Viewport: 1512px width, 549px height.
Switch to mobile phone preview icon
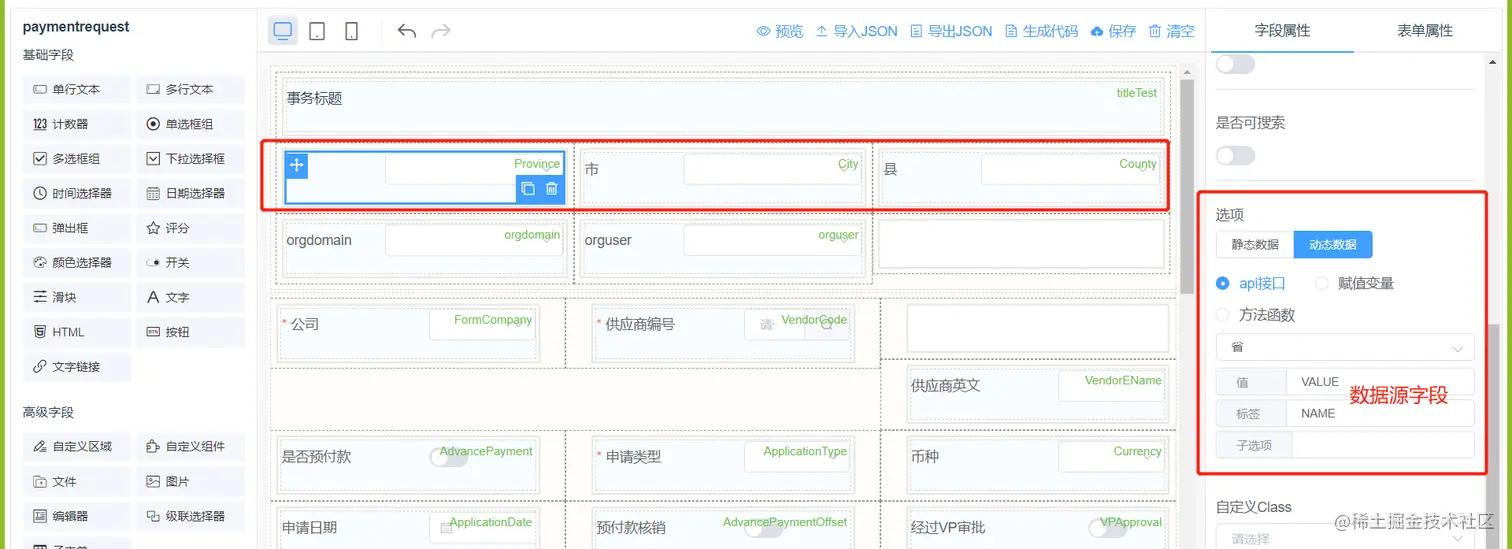coord(351,31)
